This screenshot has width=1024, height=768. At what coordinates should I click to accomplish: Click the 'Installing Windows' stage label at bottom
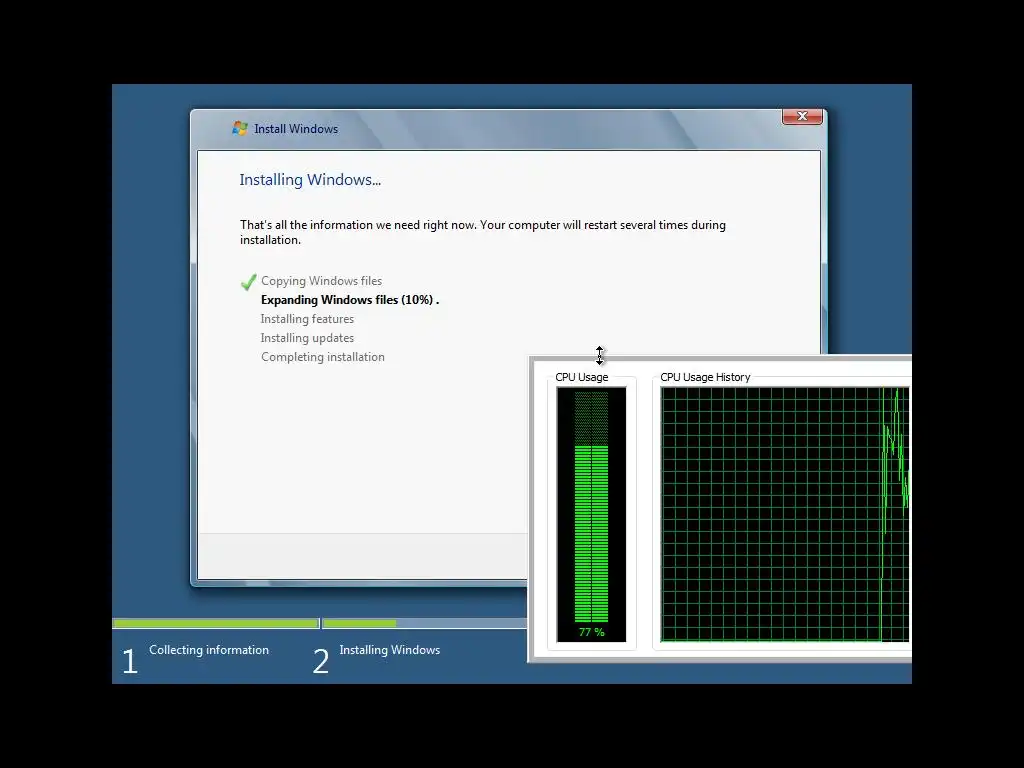pyautogui.click(x=390, y=650)
